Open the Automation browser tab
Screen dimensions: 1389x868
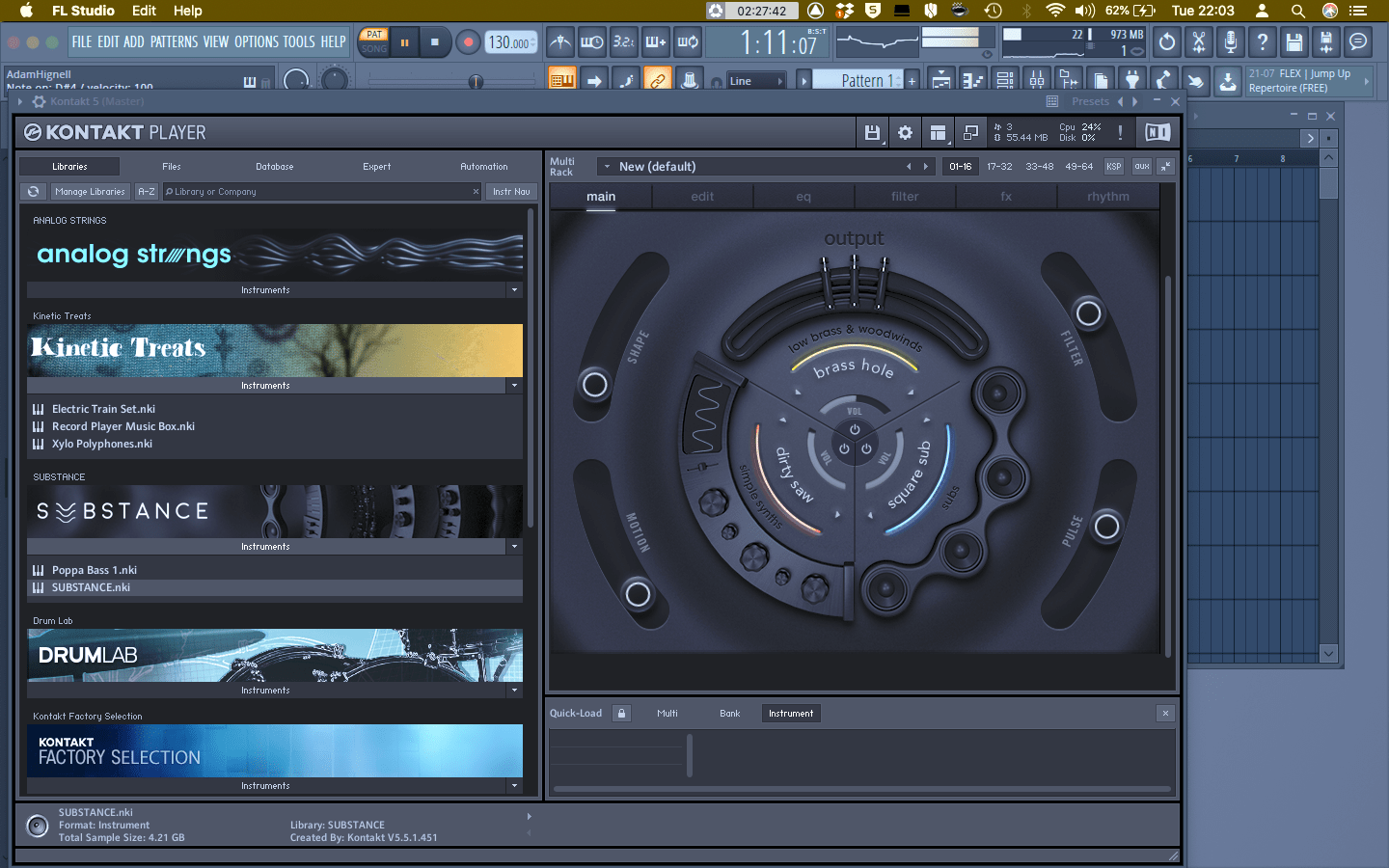484,167
